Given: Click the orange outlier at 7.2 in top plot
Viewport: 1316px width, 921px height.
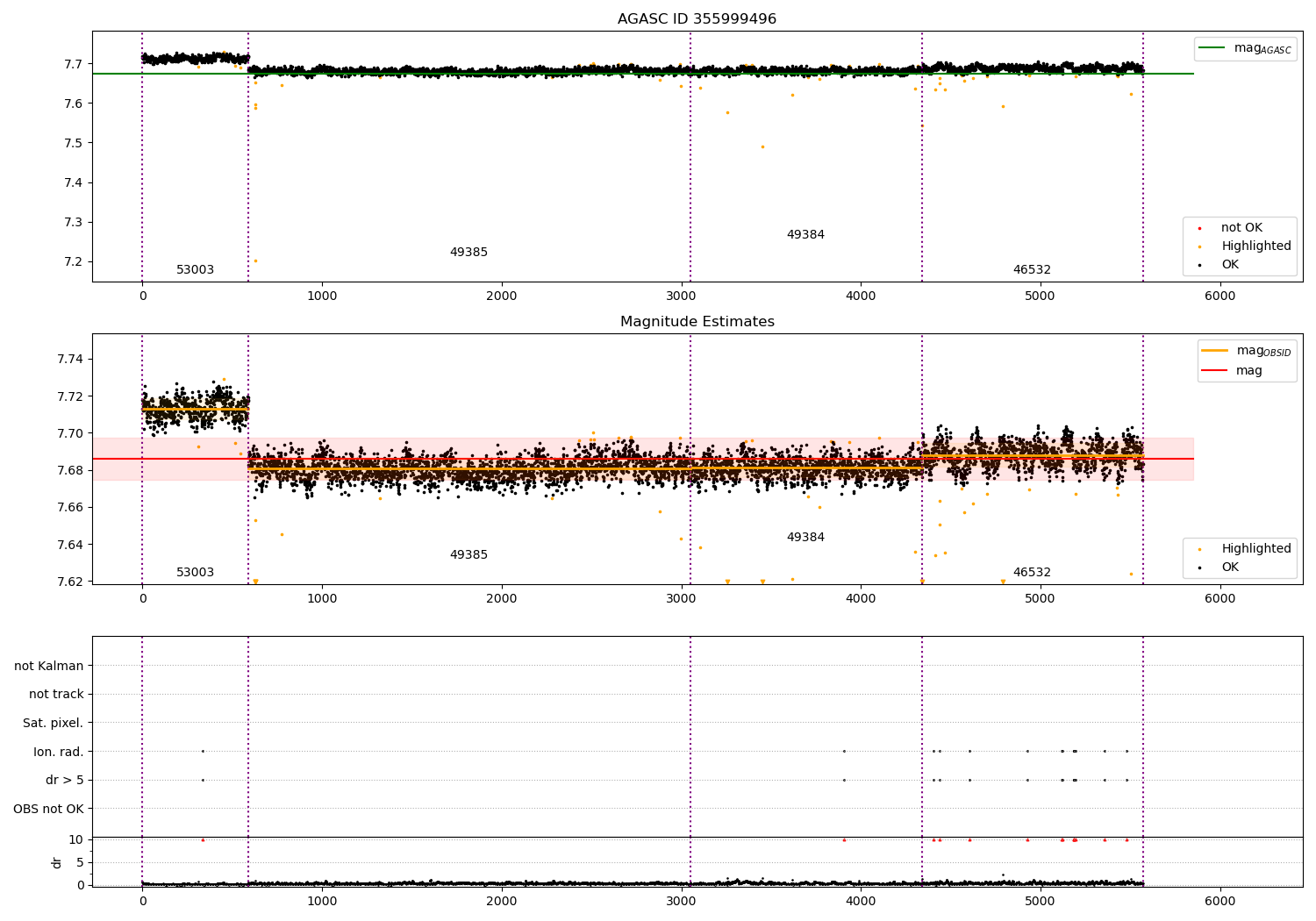Looking at the screenshot, I should pyautogui.click(x=255, y=261).
